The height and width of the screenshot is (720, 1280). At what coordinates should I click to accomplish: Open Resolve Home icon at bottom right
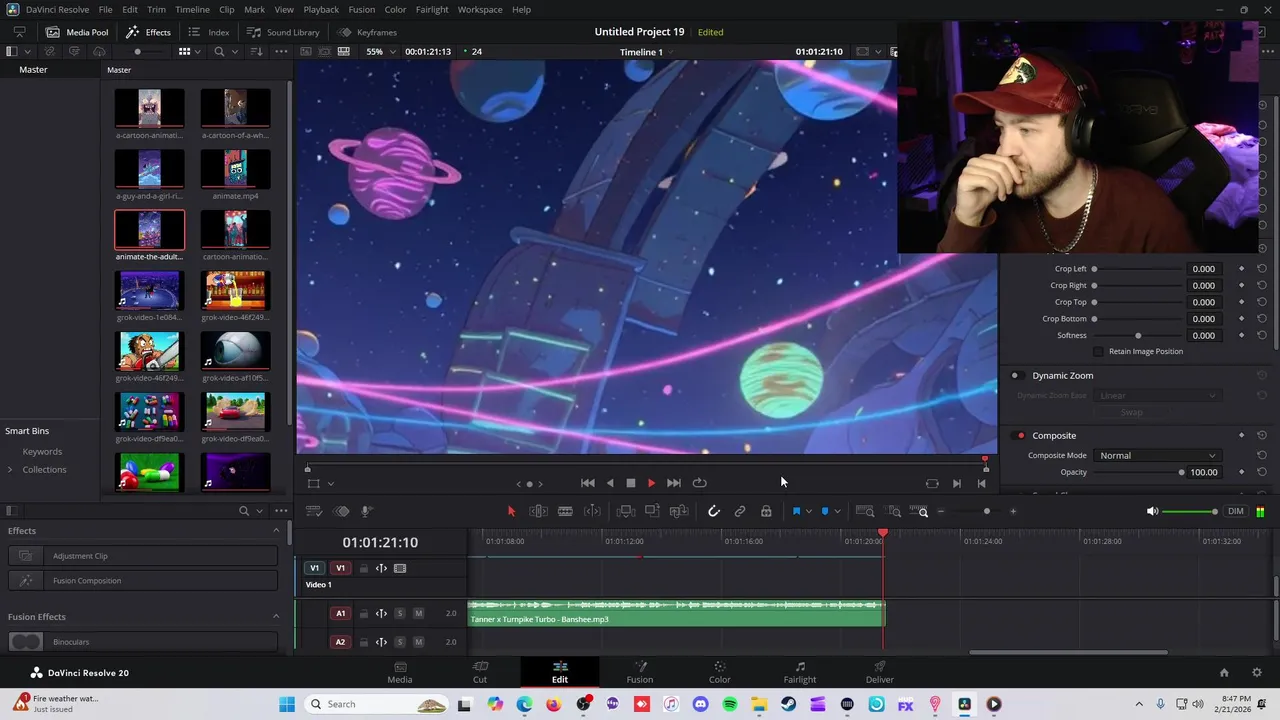coord(1224,673)
